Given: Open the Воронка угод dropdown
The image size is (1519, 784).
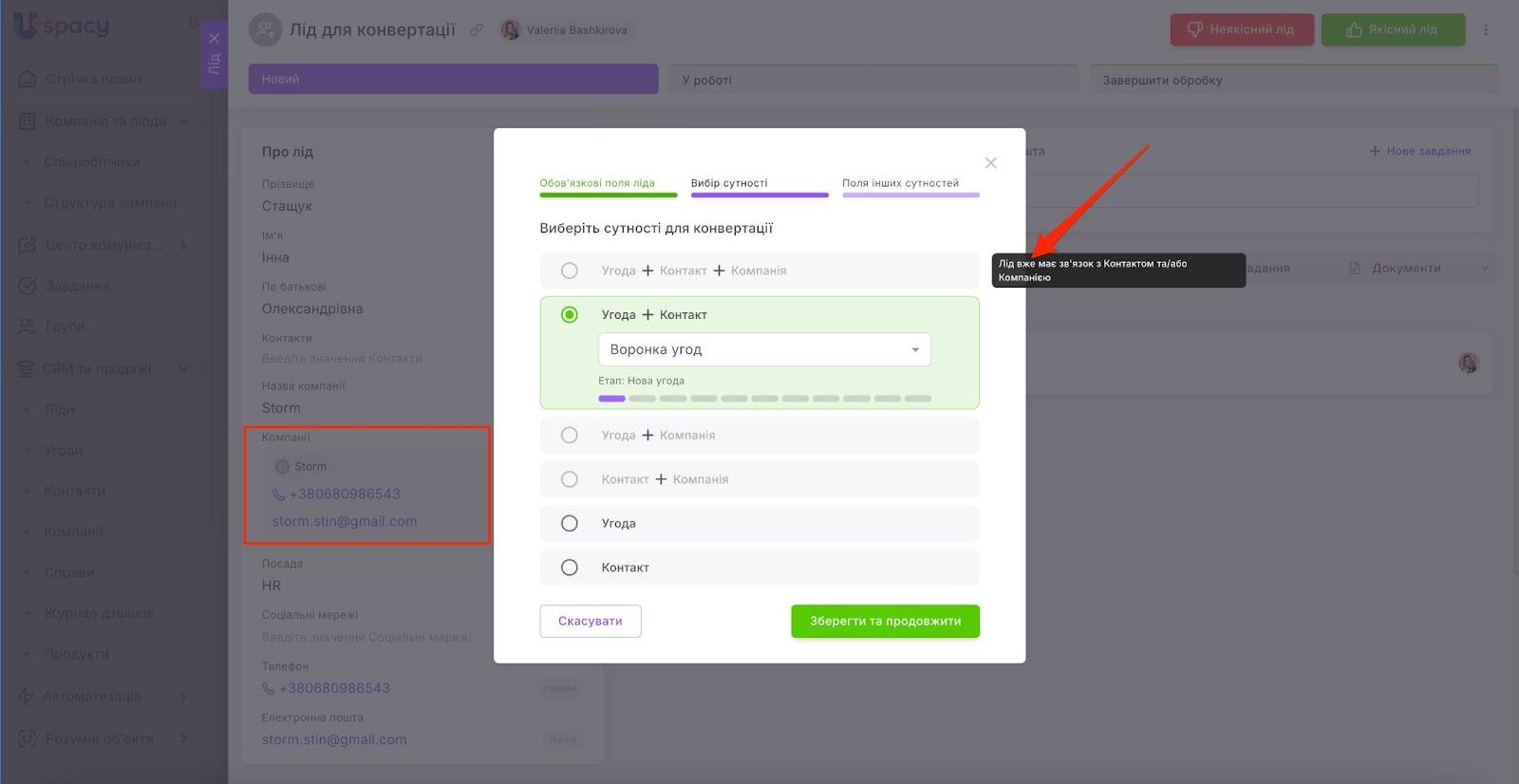Looking at the screenshot, I should (x=764, y=349).
